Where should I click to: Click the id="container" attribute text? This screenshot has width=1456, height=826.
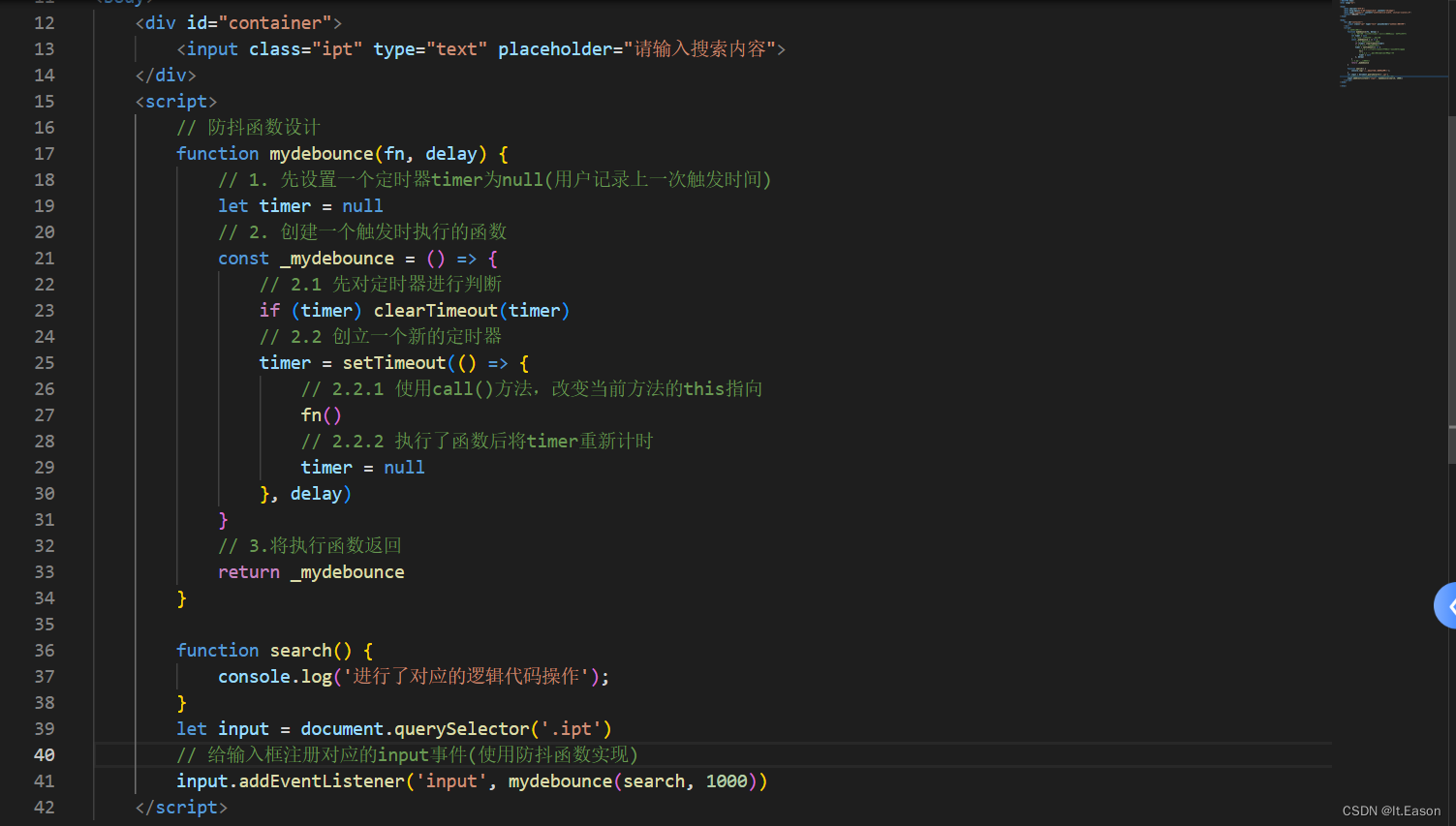coord(260,22)
